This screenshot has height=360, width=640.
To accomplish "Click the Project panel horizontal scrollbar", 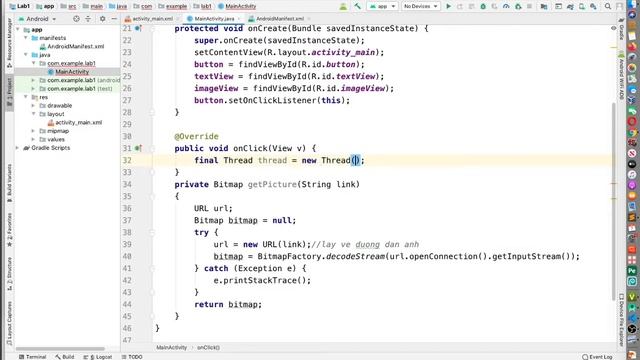I will pyautogui.click(x=60, y=349).
